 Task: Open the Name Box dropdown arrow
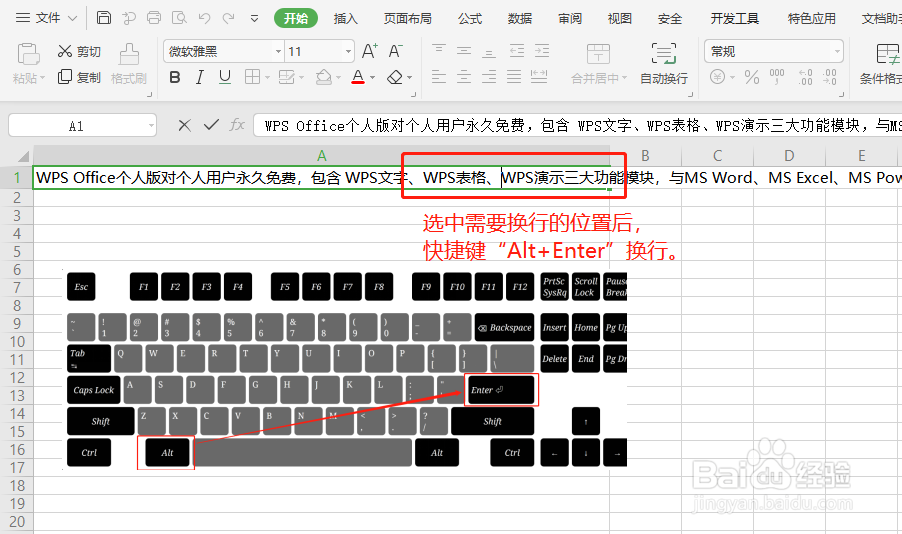pos(151,125)
